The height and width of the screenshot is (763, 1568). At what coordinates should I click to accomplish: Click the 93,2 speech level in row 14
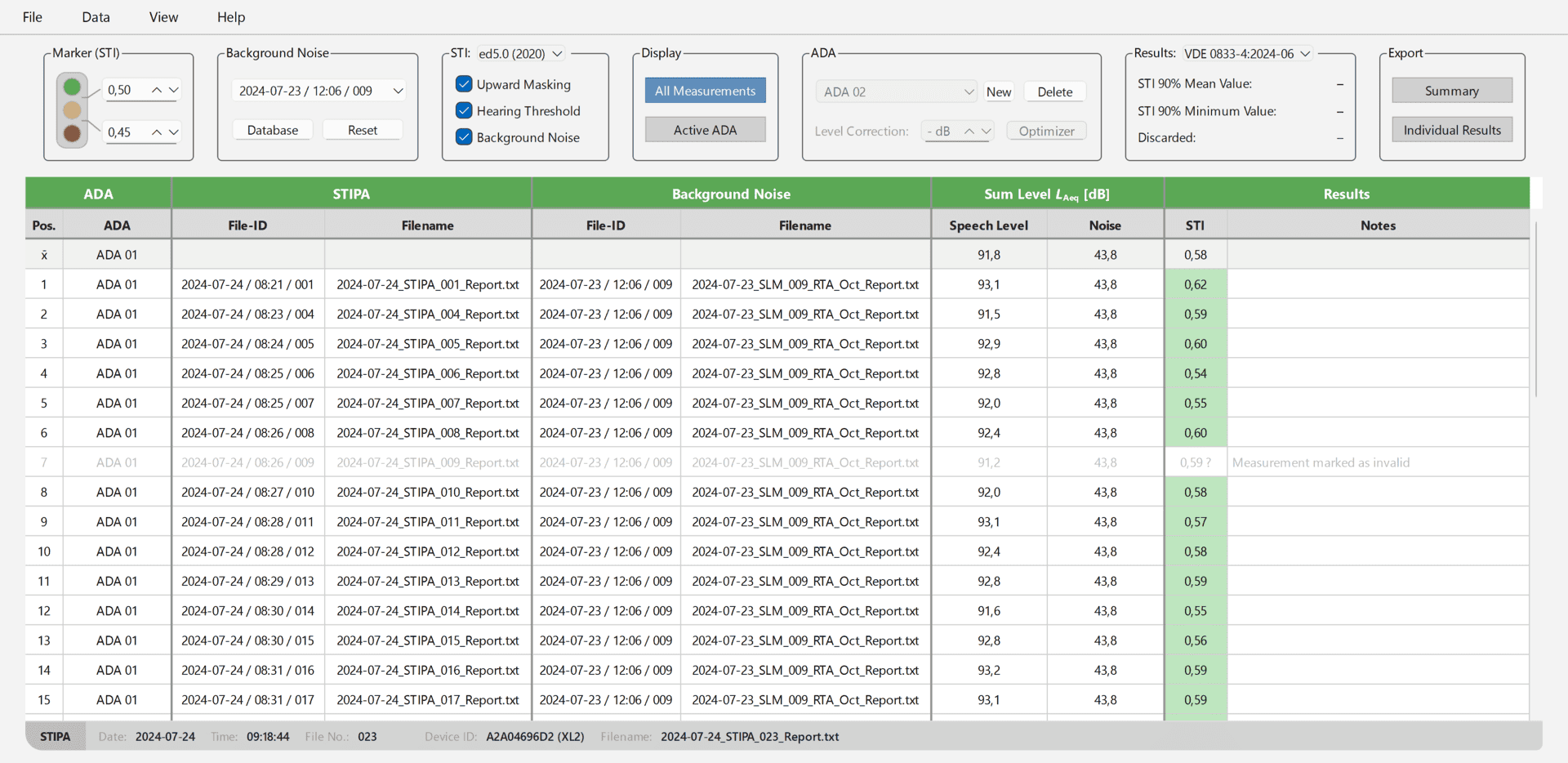point(988,670)
